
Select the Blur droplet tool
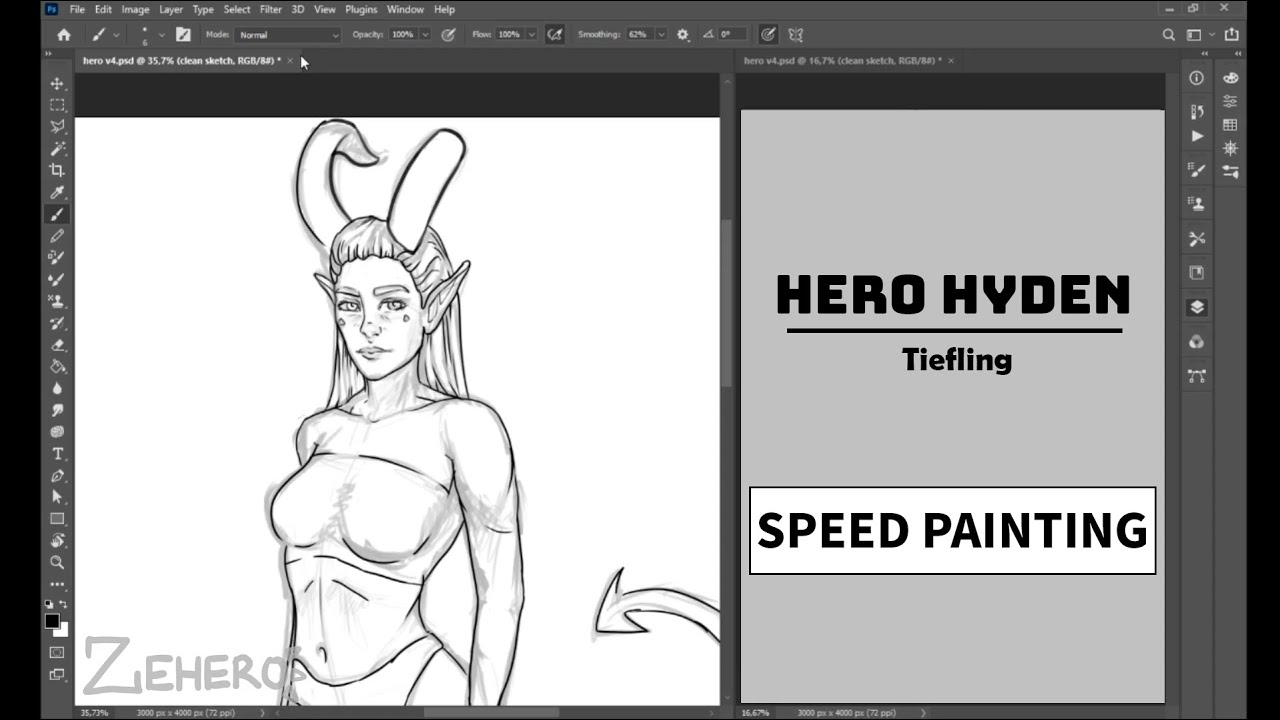57,389
